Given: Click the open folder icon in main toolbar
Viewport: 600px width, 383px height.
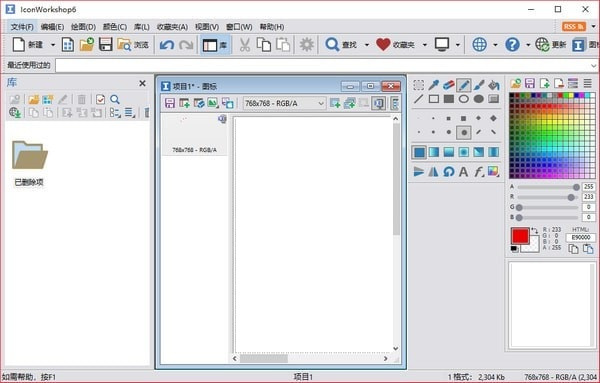Looking at the screenshot, I should click(87, 45).
